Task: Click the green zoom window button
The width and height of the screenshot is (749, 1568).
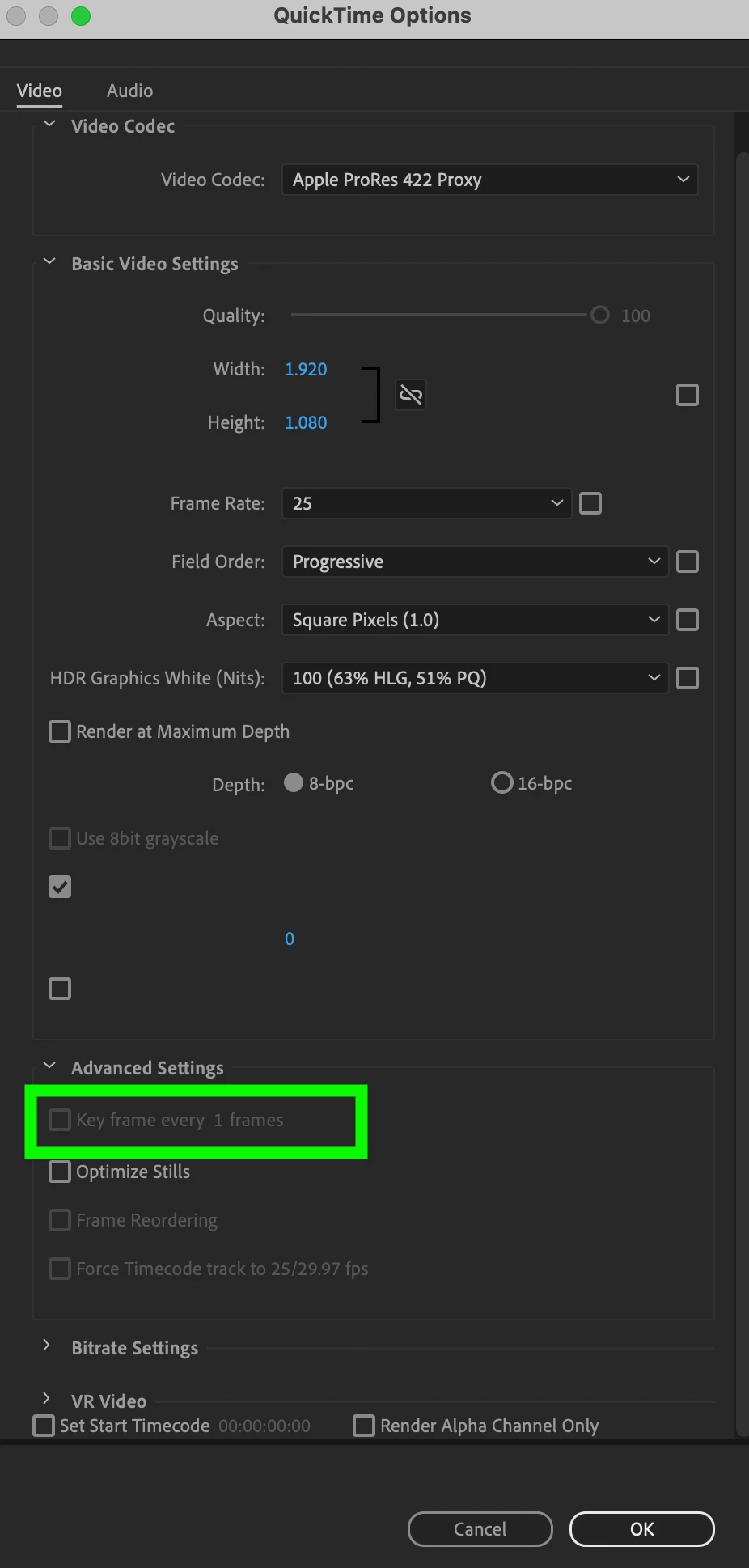Action: 81,16
